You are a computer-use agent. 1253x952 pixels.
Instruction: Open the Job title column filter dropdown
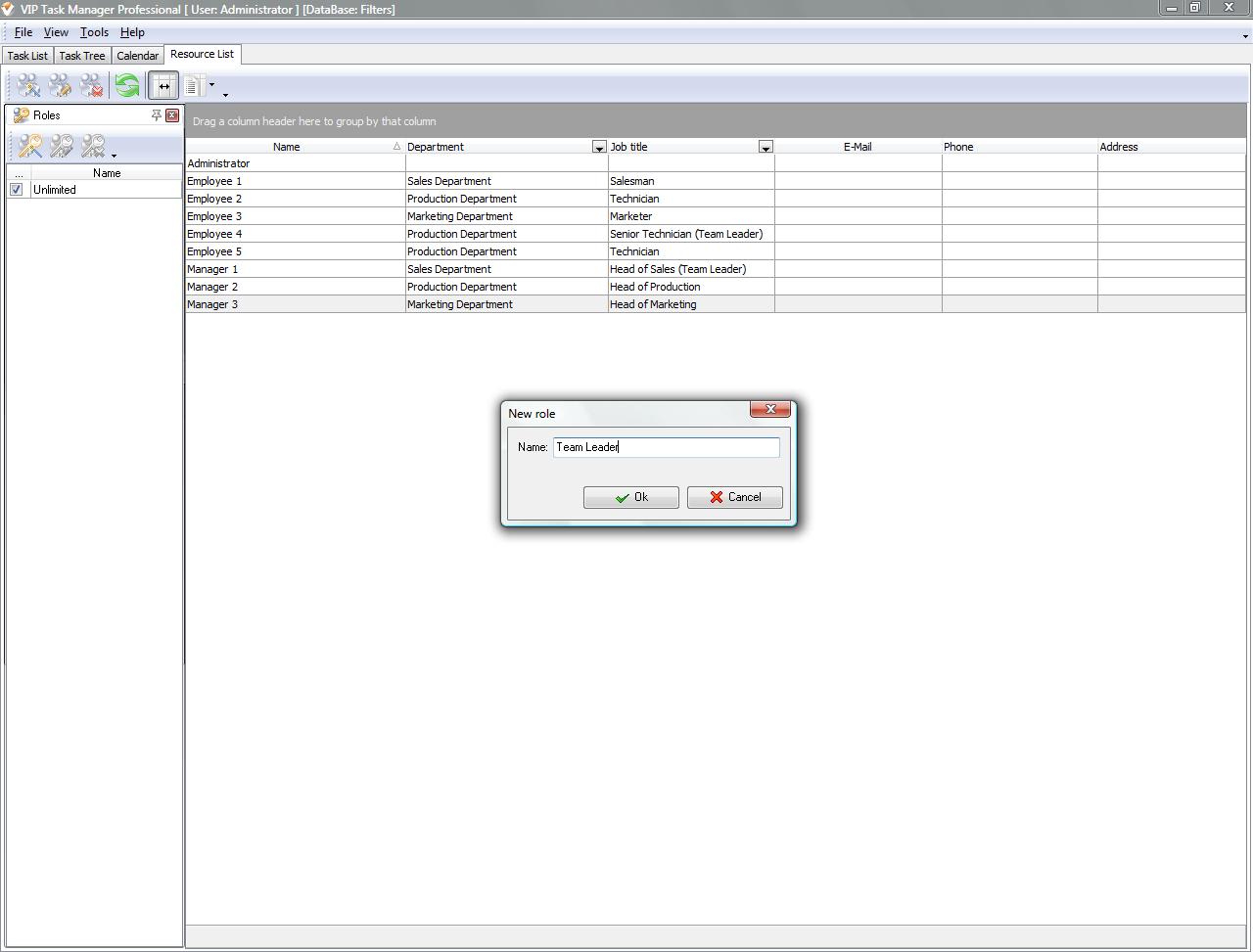766,147
